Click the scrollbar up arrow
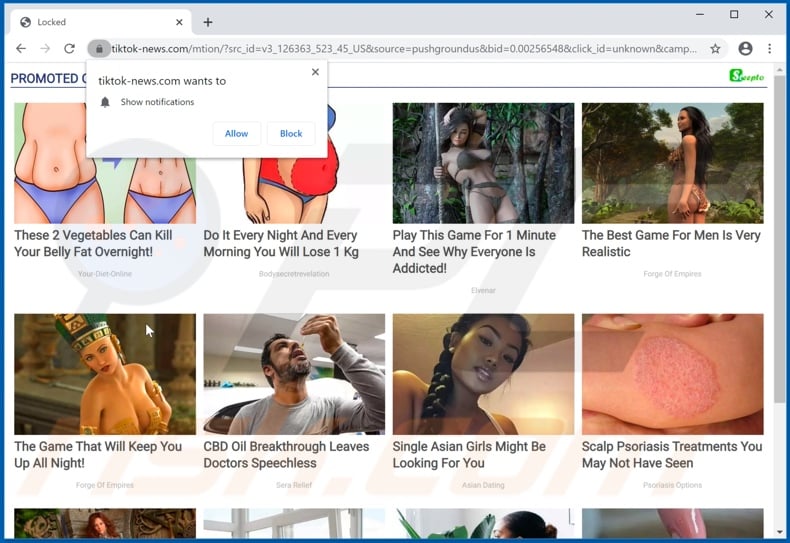 pyautogui.click(x=779, y=69)
